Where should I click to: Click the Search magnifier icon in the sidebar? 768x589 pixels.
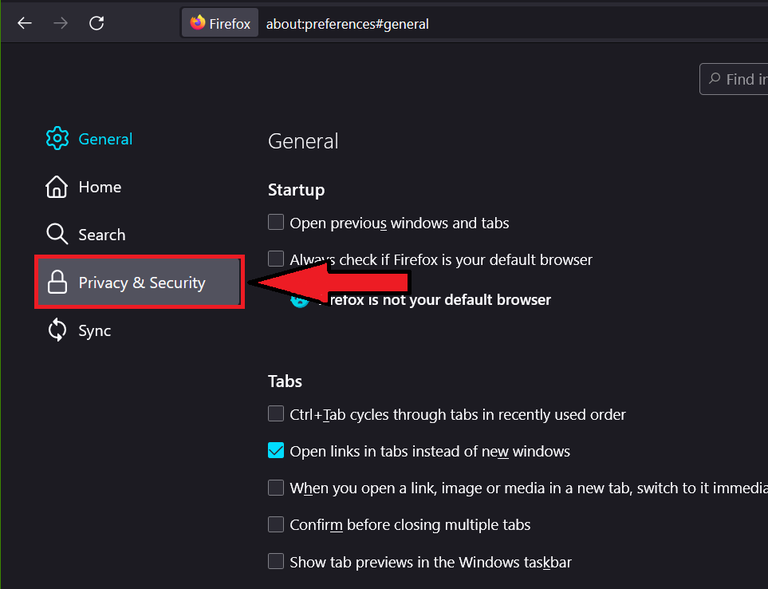(x=57, y=235)
